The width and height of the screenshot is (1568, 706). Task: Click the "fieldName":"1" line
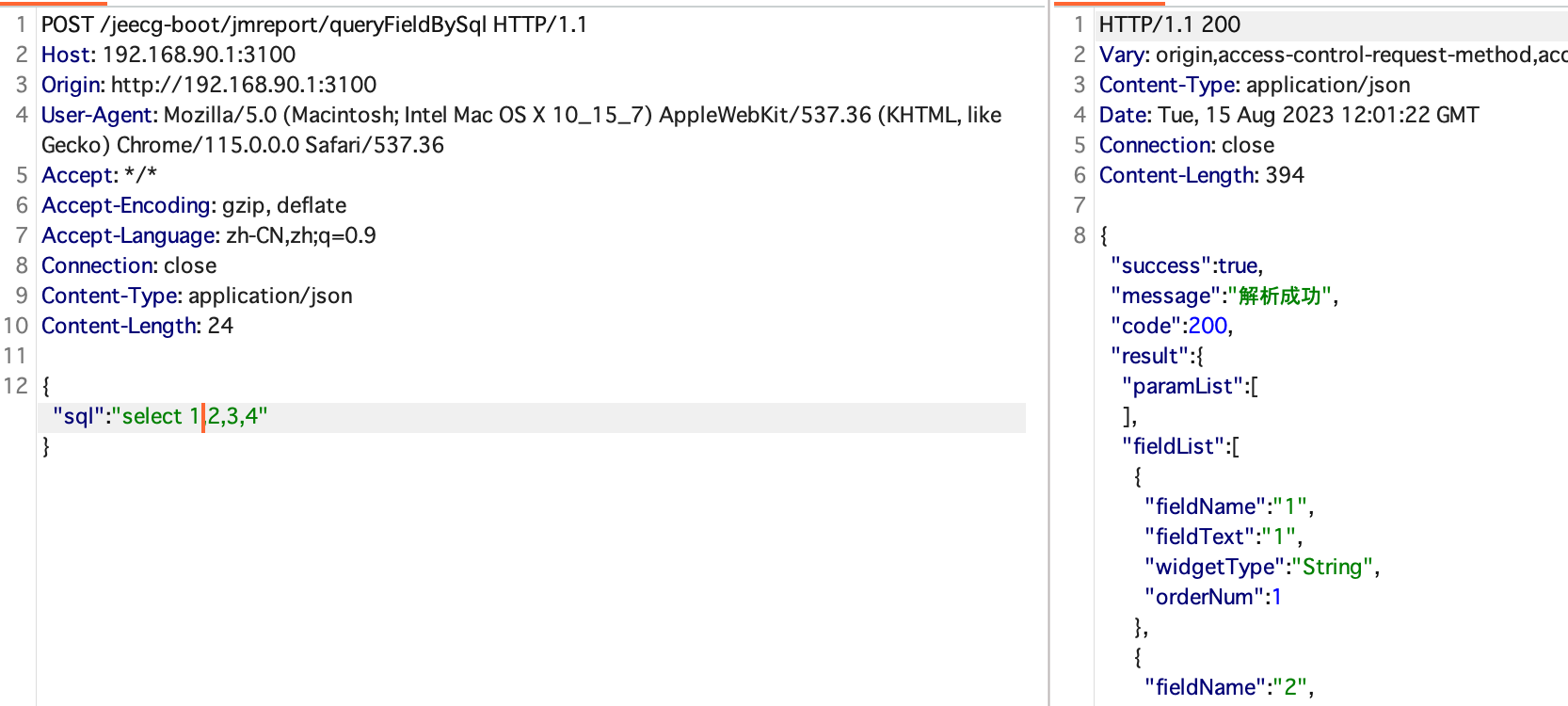tap(1229, 506)
